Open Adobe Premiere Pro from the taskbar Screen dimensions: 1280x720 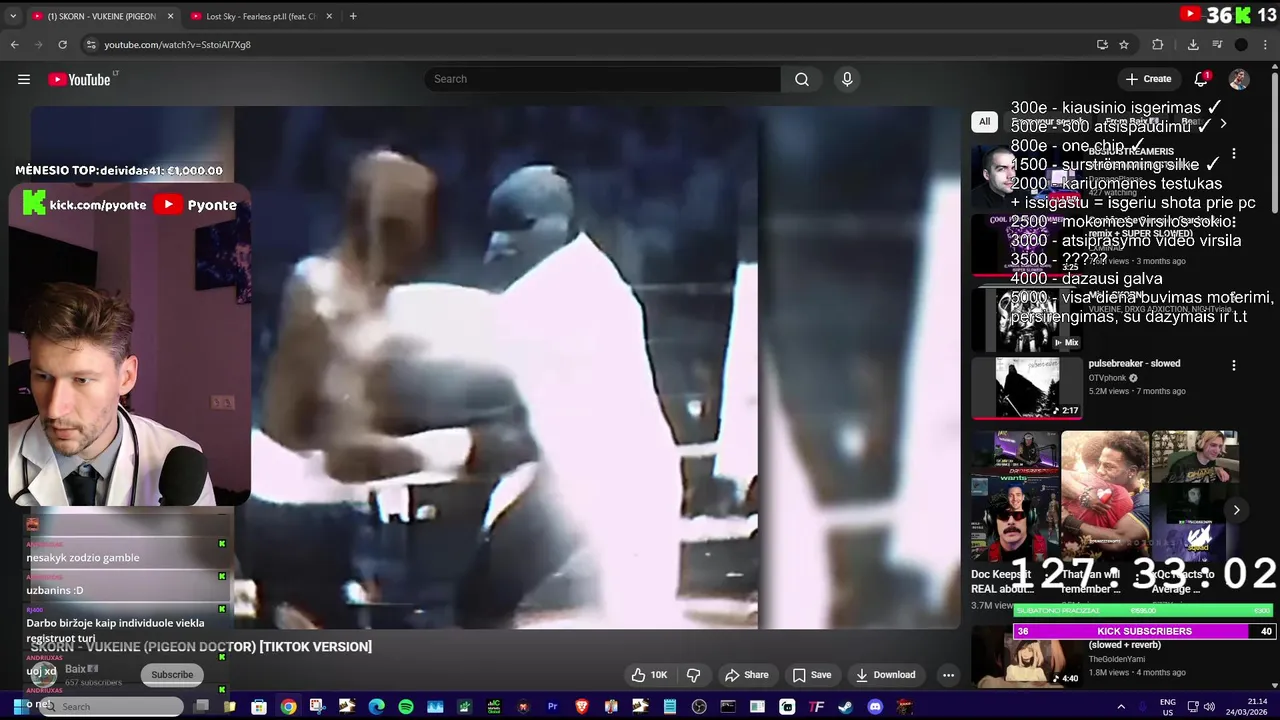[552, 707]
